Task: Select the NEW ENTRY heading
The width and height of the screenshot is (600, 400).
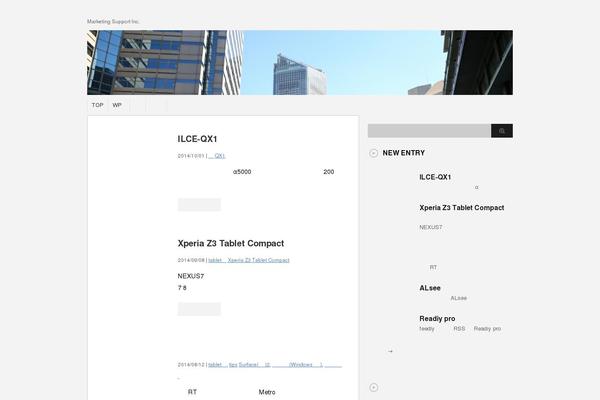Action: pos(404,153)
